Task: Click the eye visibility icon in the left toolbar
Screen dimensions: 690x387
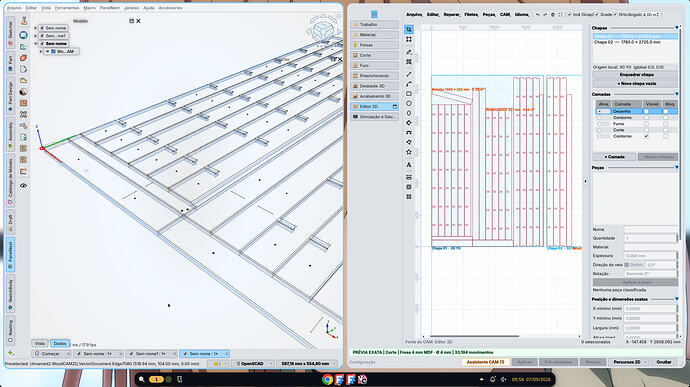Action: (x=24, y=185)
